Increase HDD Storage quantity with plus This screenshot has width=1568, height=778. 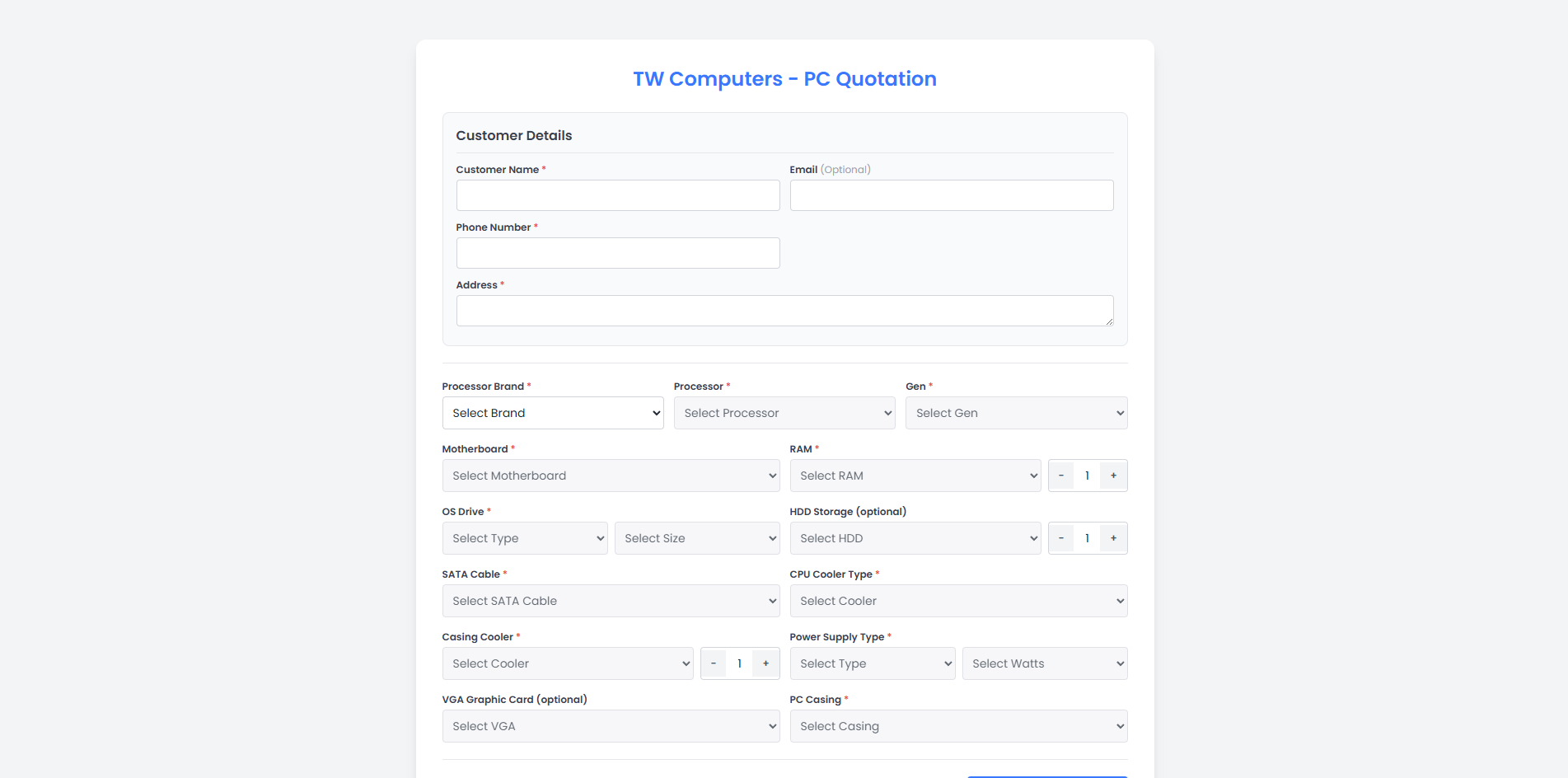click(x=1113, y=538)
